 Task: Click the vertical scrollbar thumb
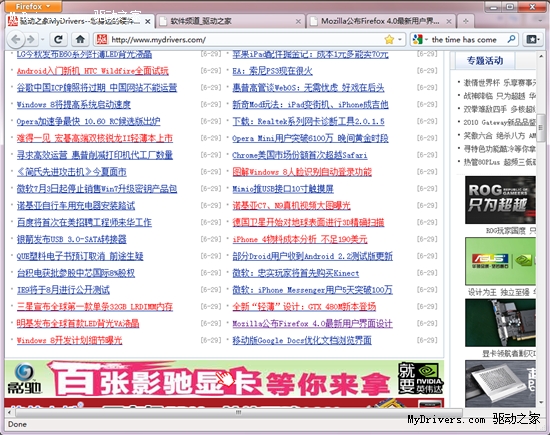pos(541,128)
